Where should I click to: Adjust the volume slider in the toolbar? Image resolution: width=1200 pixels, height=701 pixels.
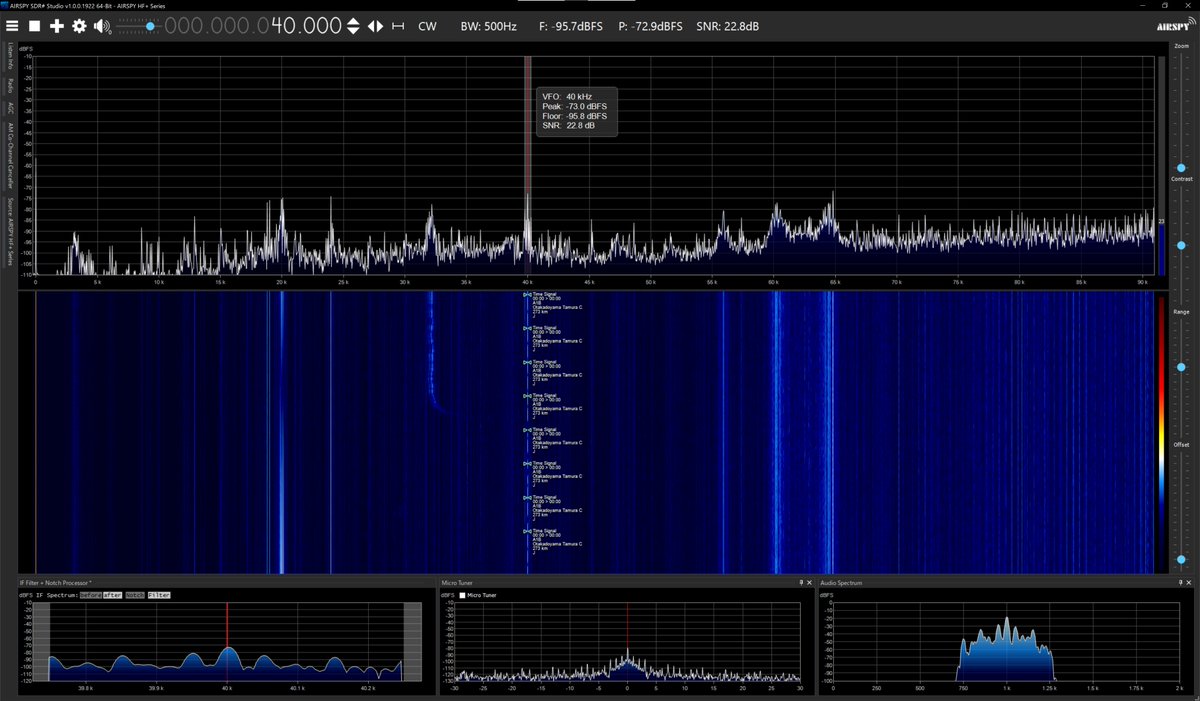point(137,26)
